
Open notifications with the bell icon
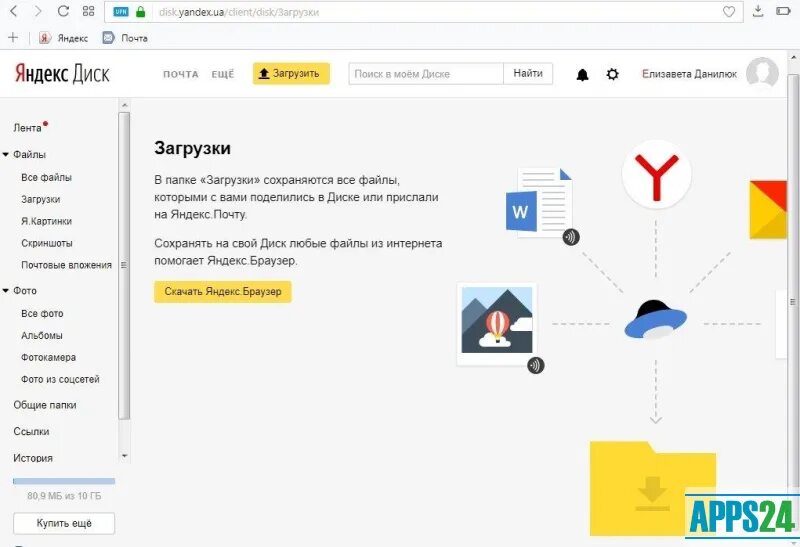pyautogui.click(x=582, y=75)
